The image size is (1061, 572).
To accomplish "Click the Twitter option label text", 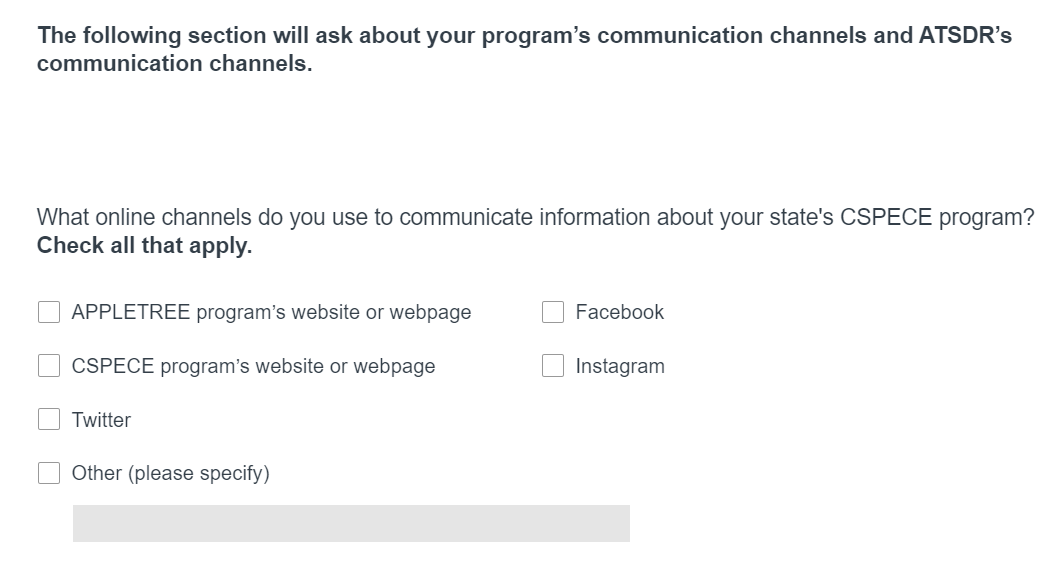I will click(x=101, y=420).
